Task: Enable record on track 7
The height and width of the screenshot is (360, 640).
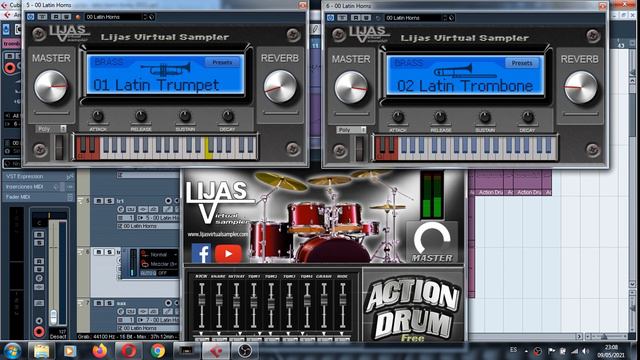Action: coord(168,303)
